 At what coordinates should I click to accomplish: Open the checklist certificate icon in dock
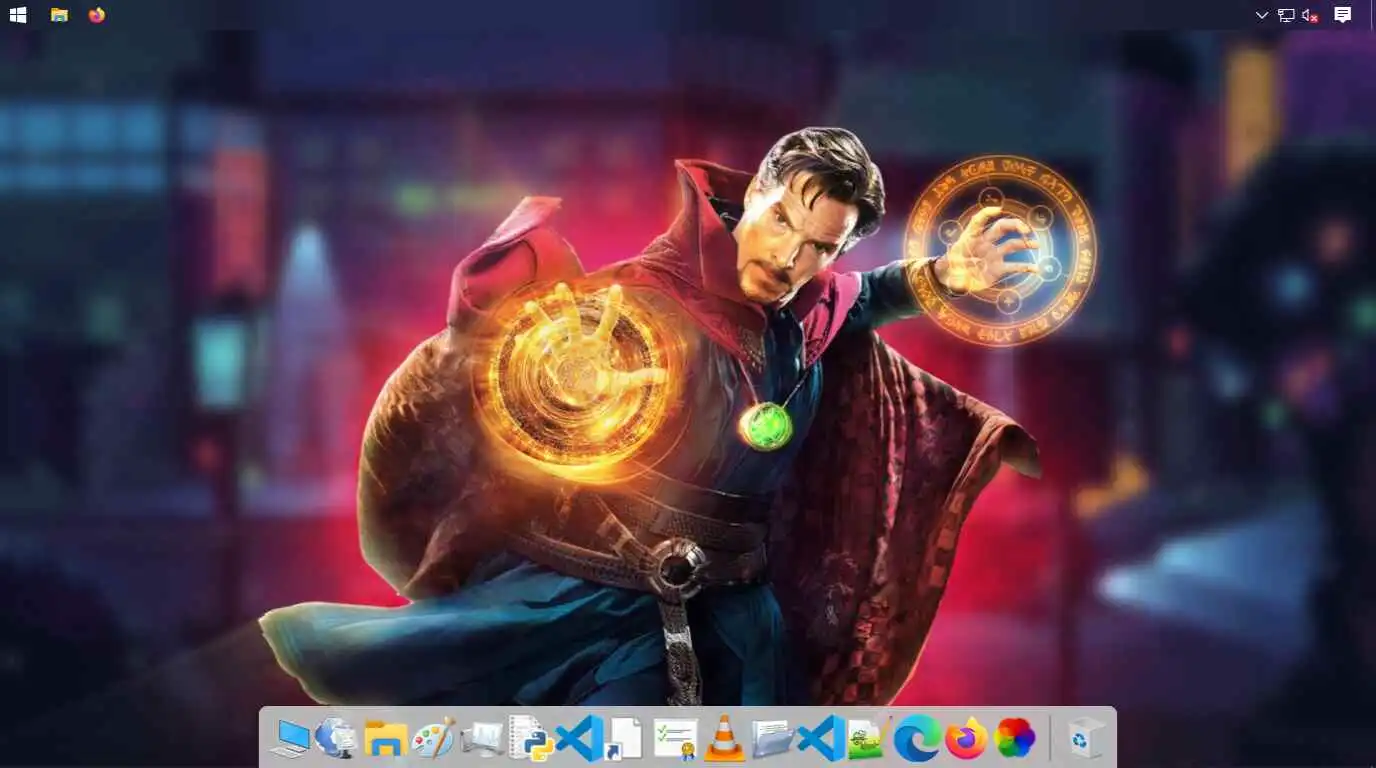(676, 739)
